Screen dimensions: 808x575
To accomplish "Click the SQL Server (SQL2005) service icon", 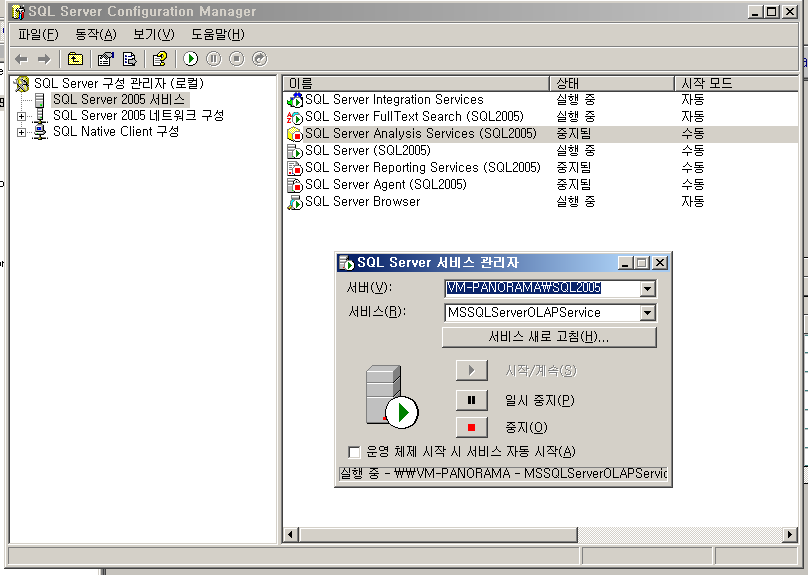I will coord(295,151).
